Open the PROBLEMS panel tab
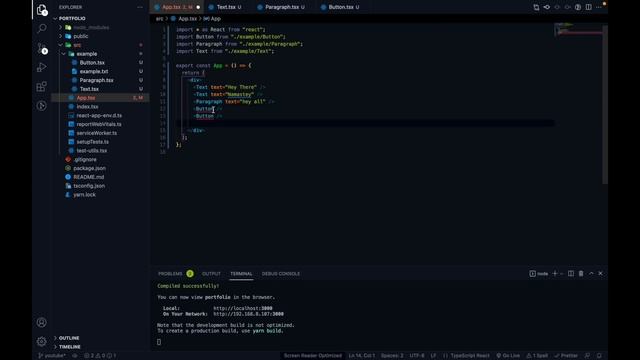 [175, 273]
